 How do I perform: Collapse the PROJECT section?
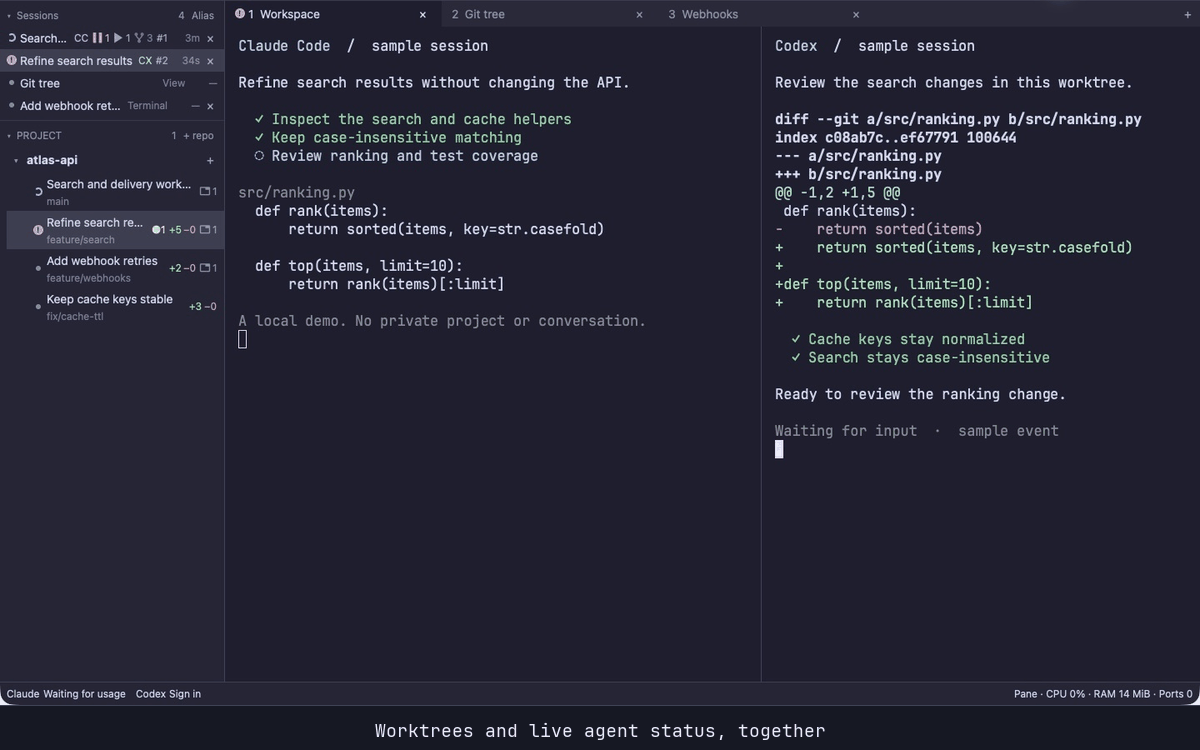tap(9, 135)
